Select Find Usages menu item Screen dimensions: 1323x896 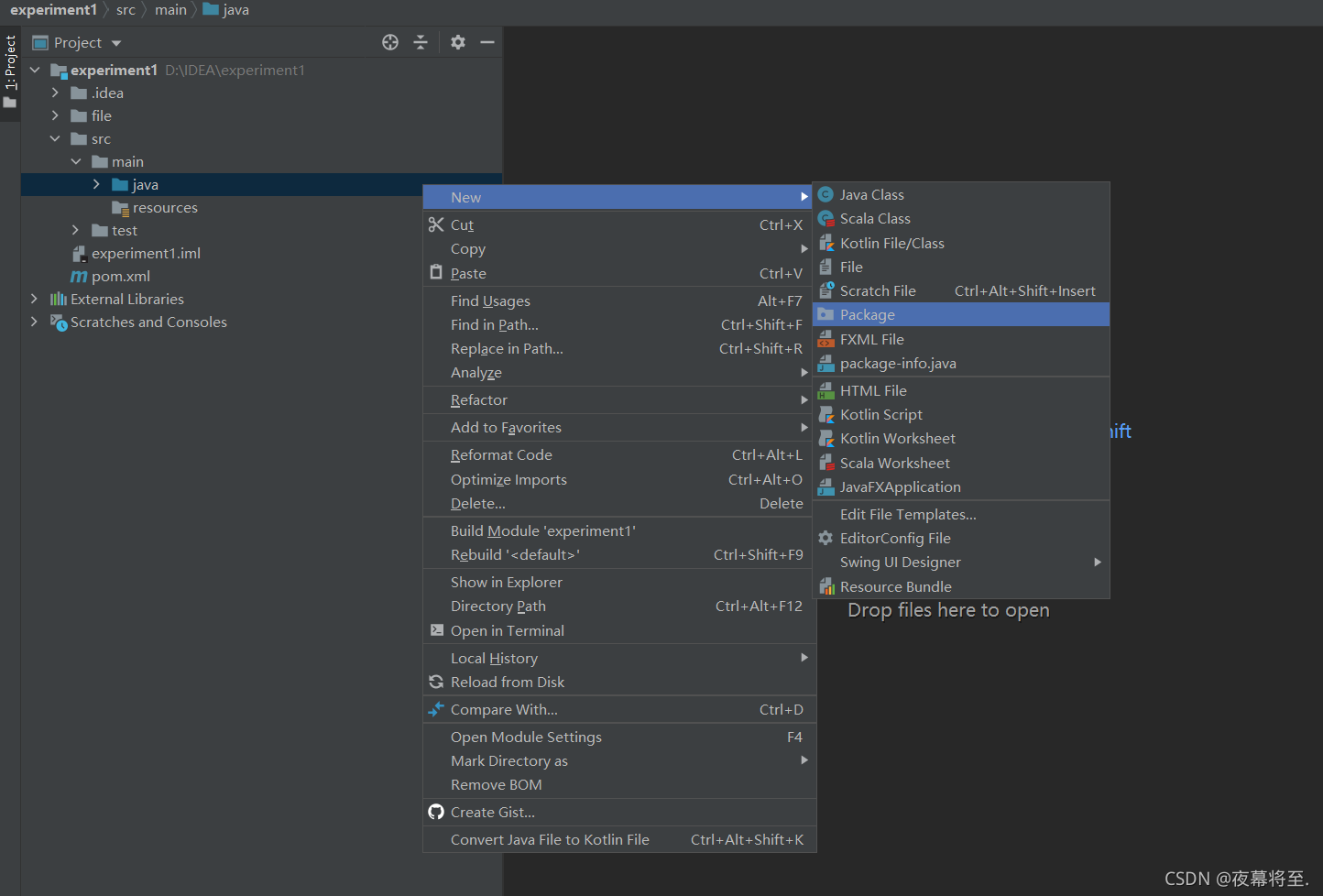[x=619, y=300]
